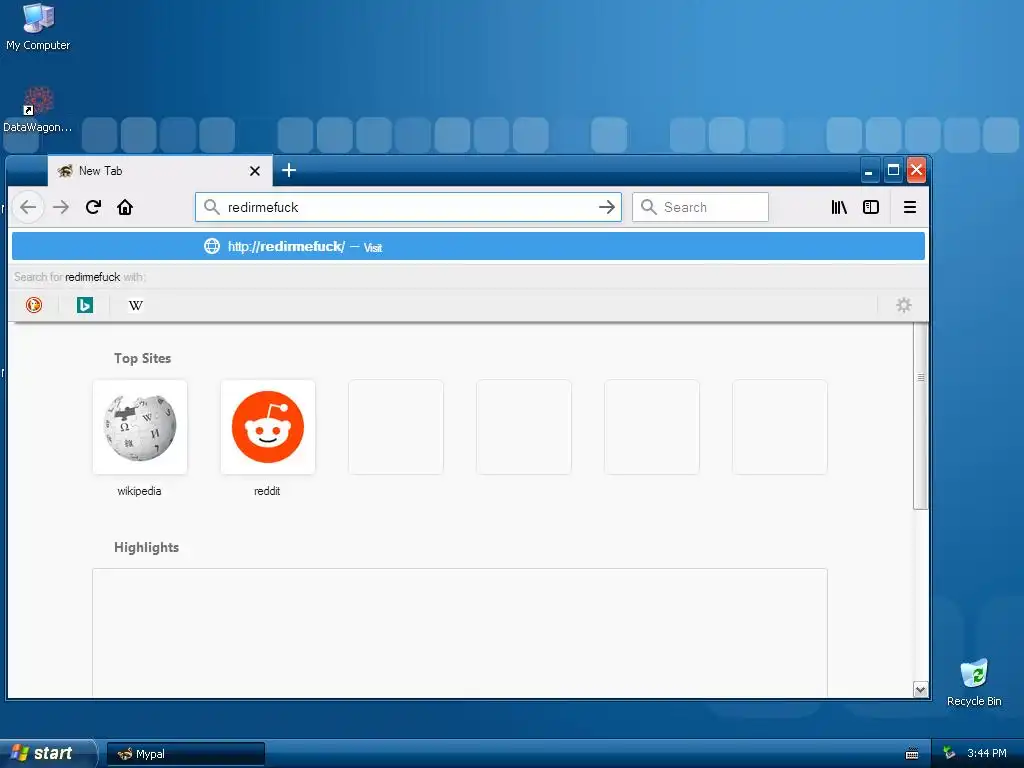Image resolution: width=1024 pixels, height=768 pixels.
Task: Click the magnifier icon in address bar
Action: pos(211,207)
